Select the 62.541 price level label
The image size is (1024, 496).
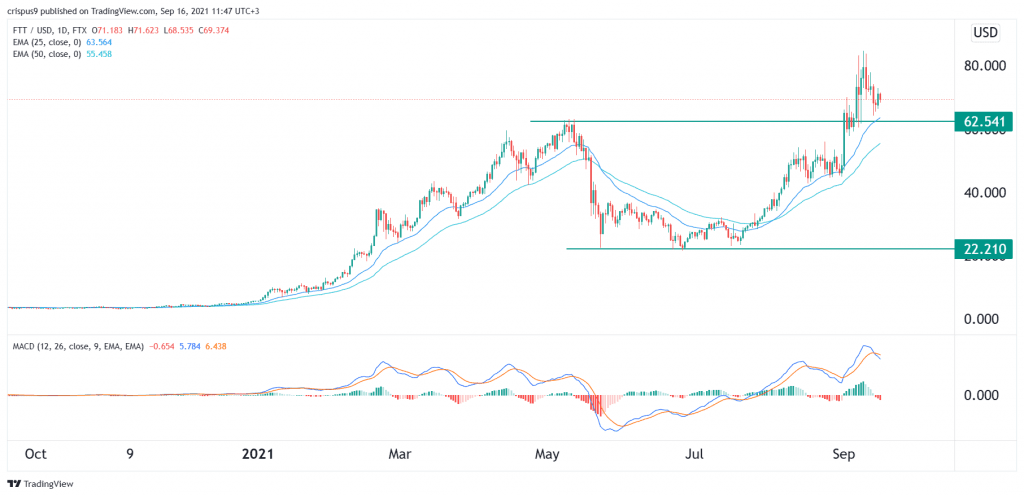coord(984,121)
